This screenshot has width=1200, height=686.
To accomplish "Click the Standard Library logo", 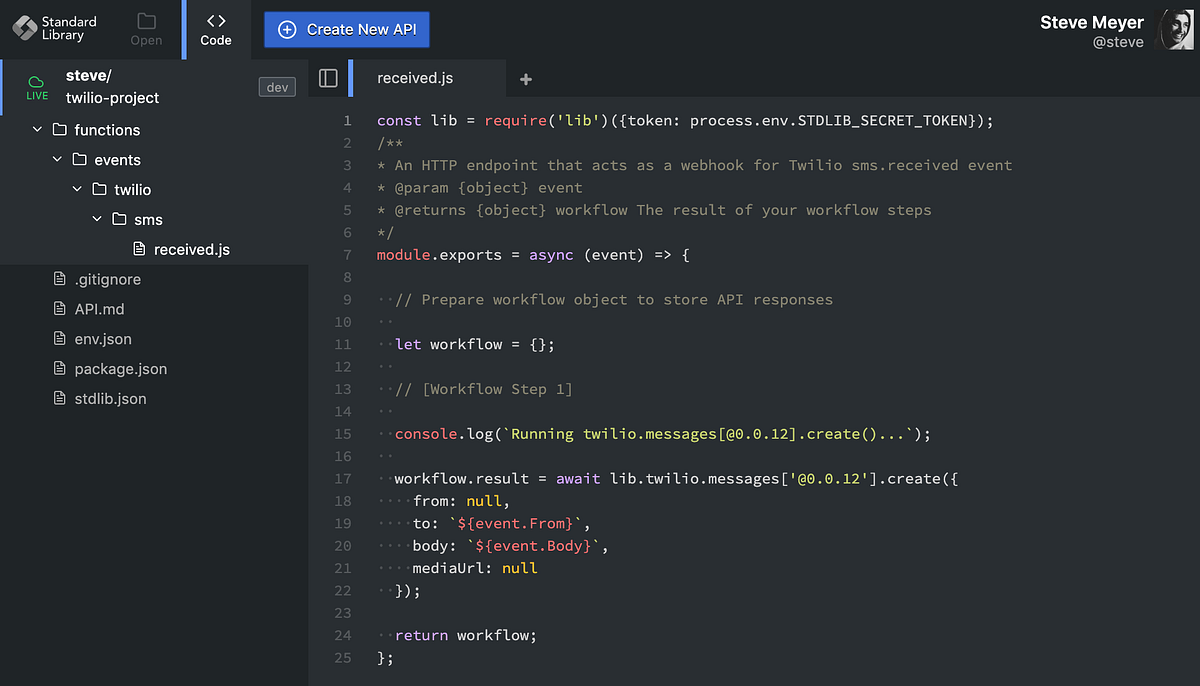I will [25, 28].
